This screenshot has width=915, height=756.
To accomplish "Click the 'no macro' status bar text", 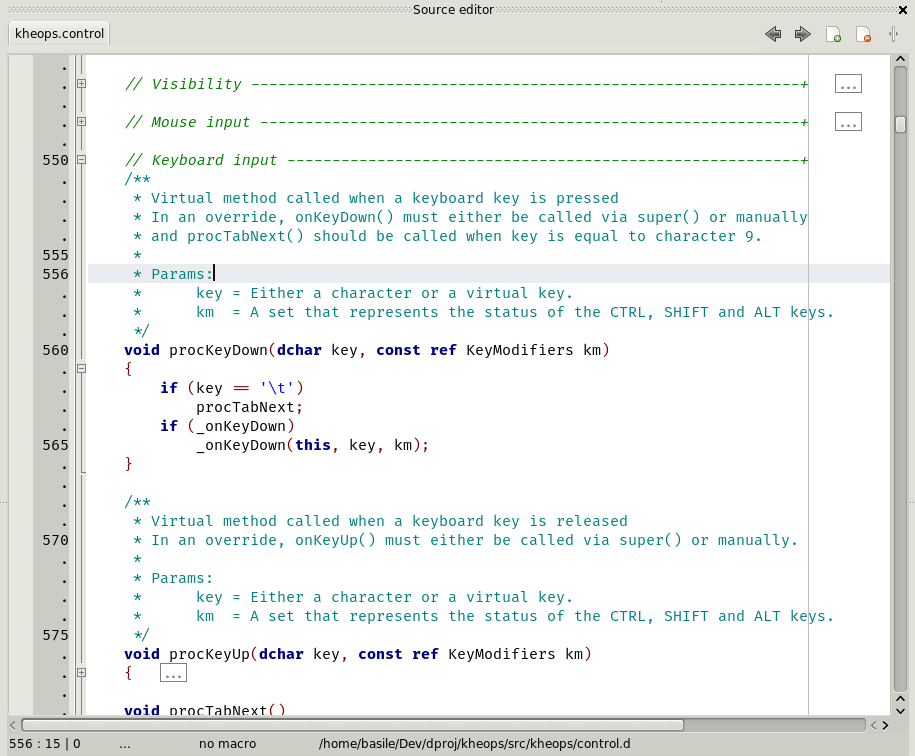I will click(227, 744).
